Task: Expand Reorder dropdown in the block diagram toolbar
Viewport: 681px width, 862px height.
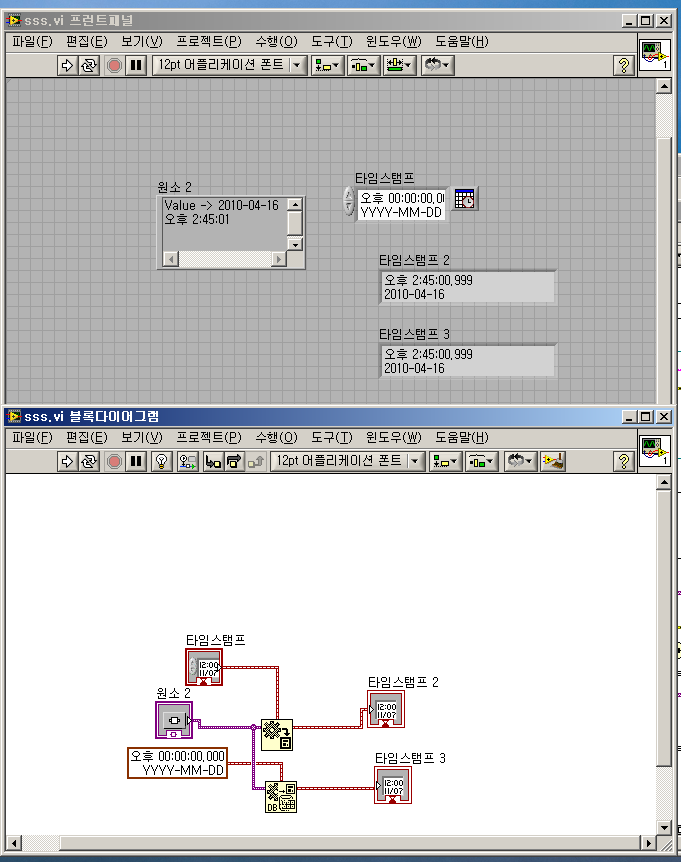Action: (x=520, y=461)
